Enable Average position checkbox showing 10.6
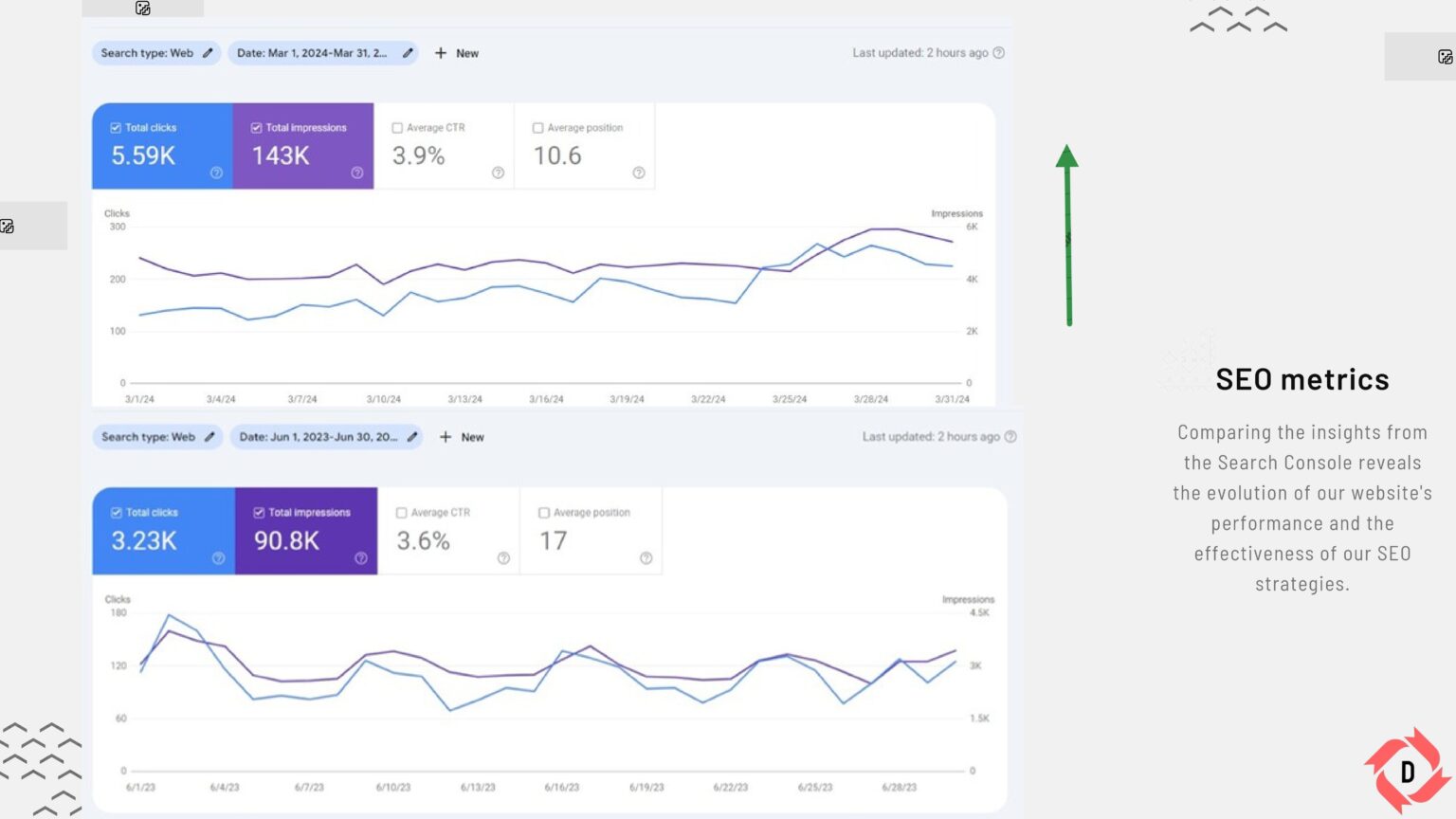Viewport: 1456px width, 819px height. click(537, 128)
